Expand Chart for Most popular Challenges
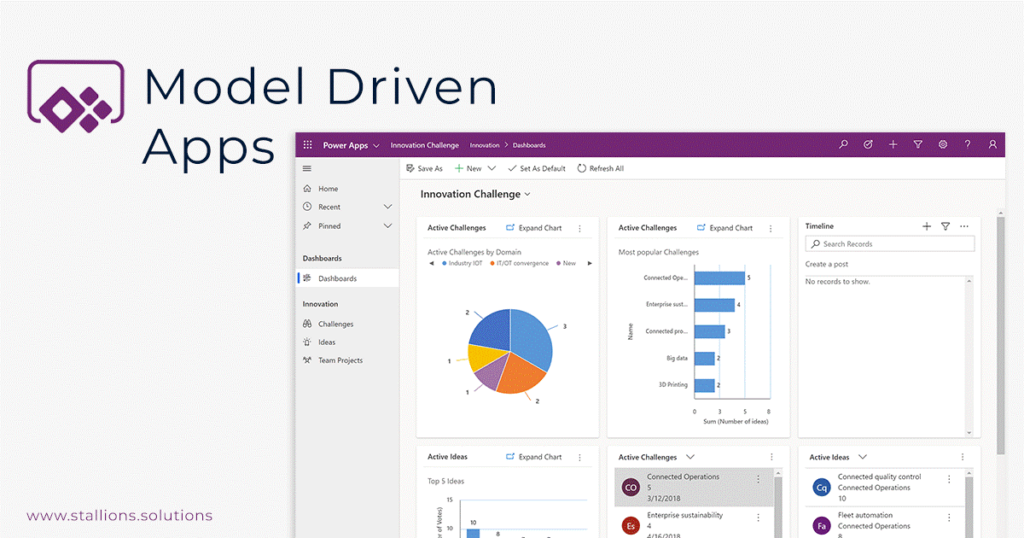The image size is (1024, 538). (724, 228)
